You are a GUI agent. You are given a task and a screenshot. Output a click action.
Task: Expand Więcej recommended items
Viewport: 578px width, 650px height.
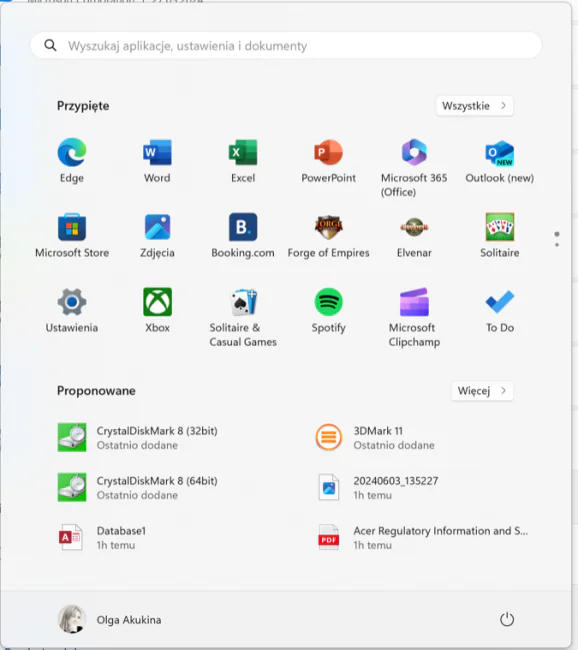click(482, 391)
